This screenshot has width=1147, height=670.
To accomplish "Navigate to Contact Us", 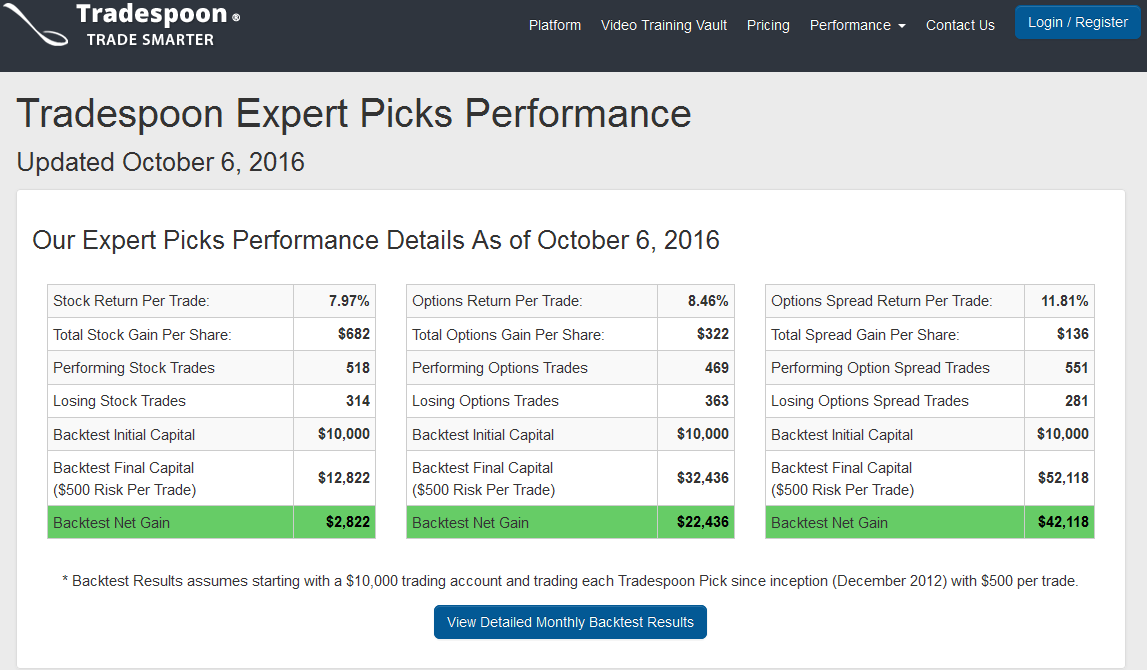I will coord(960,25).
